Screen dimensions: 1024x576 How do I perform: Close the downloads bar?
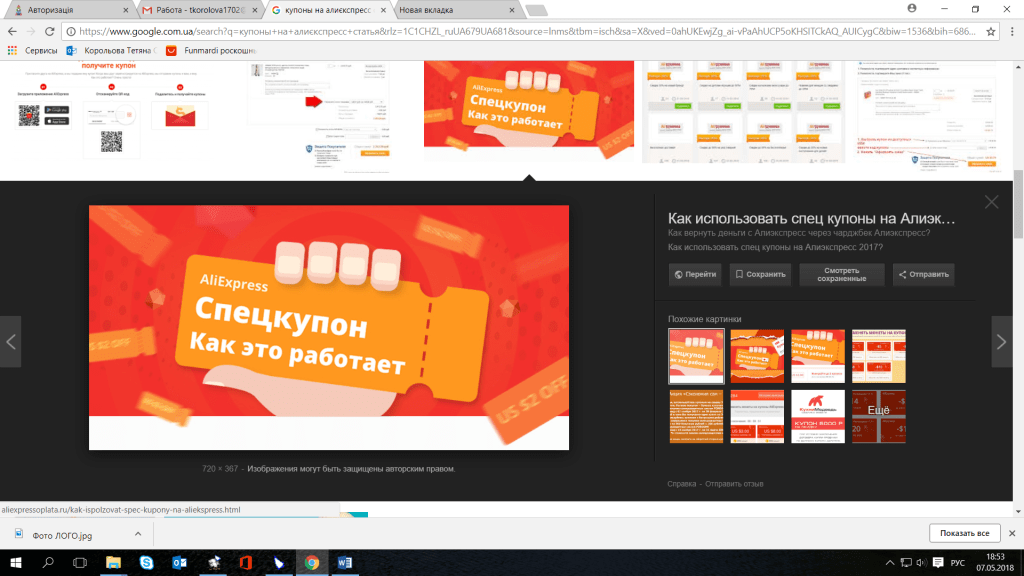1012,534
